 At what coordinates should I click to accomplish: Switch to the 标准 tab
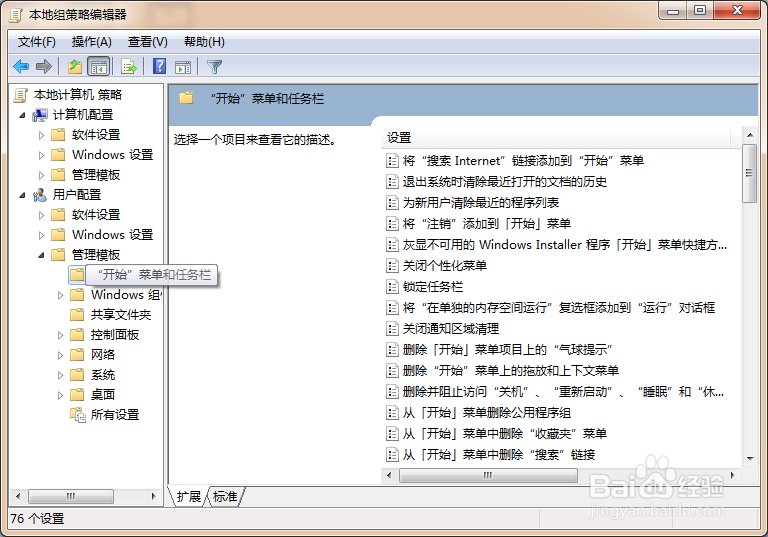coord(225,496)
